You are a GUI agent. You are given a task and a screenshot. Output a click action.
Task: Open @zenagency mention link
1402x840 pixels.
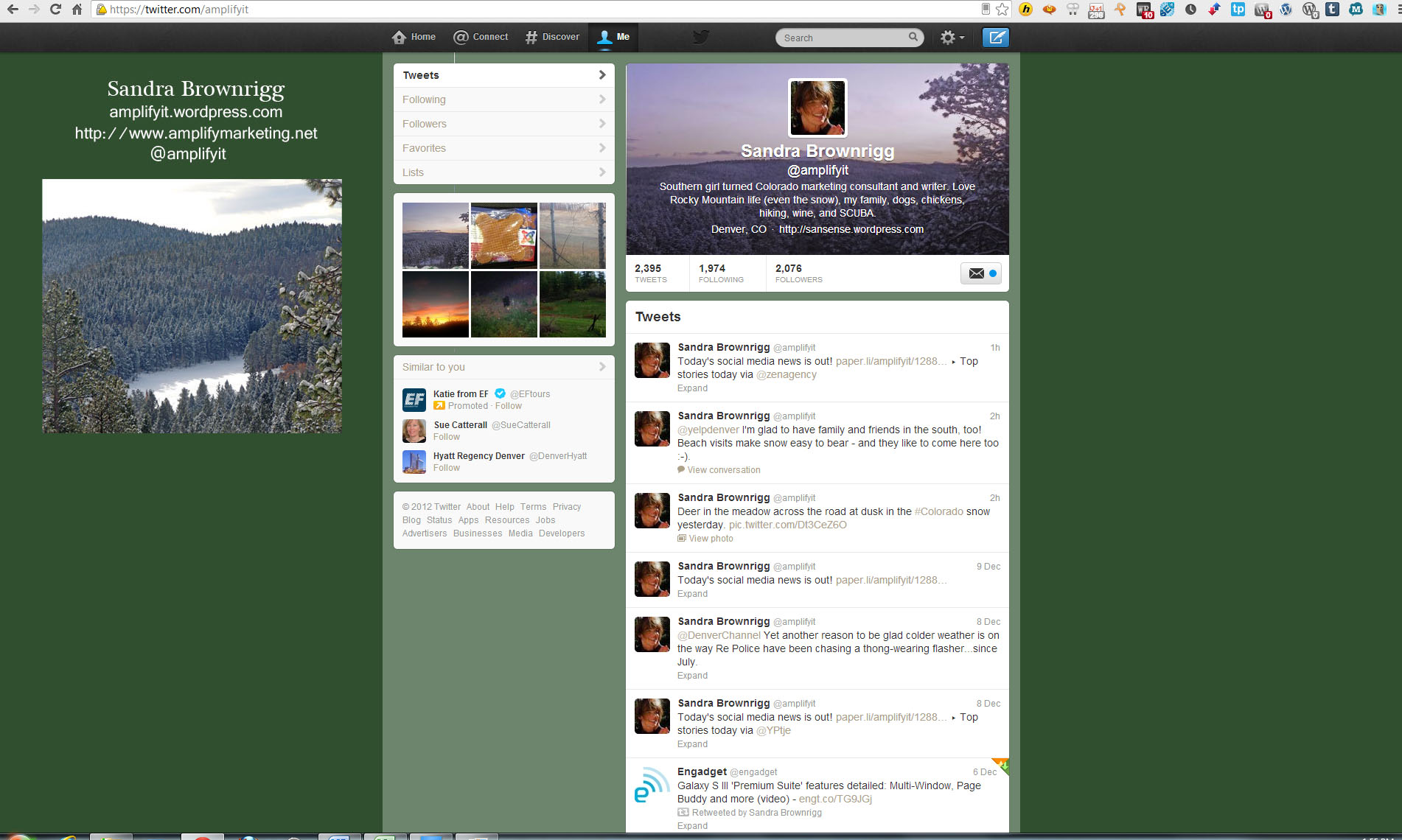click(x=787, y=374)
